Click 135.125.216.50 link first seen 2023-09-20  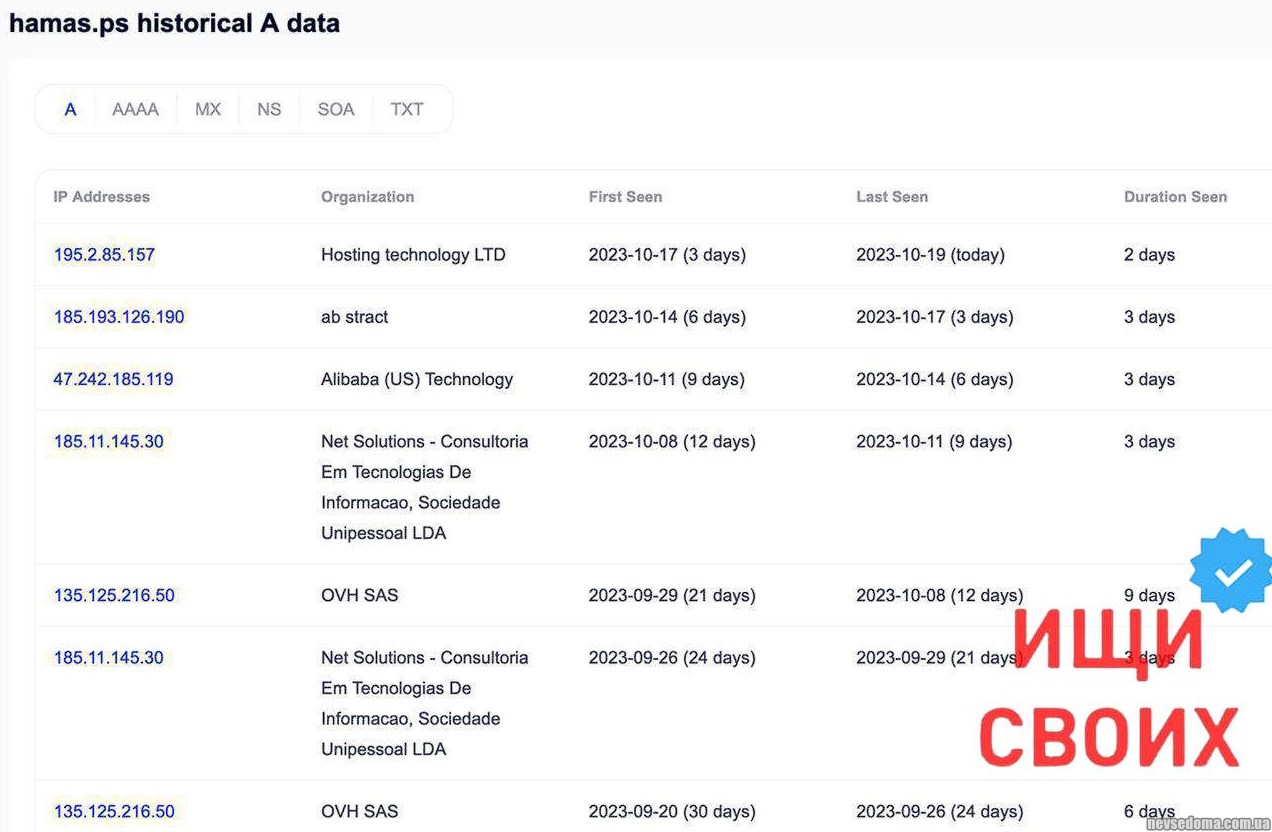[x=114, y=811]
